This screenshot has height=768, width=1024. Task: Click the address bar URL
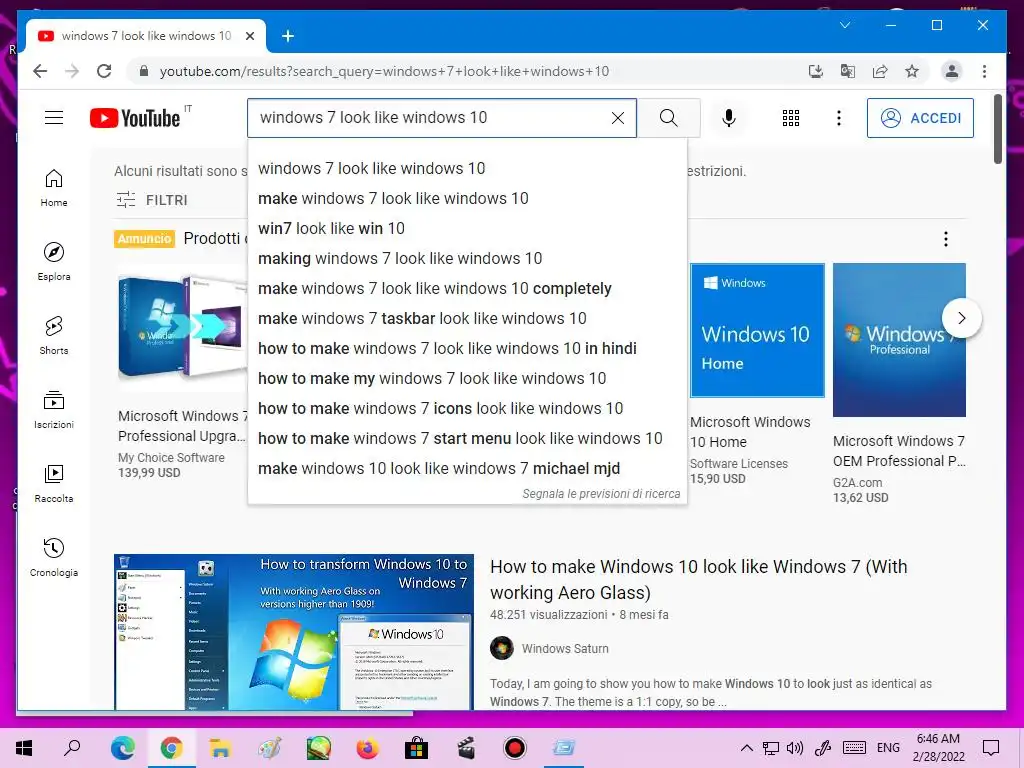tap(384, 71)
